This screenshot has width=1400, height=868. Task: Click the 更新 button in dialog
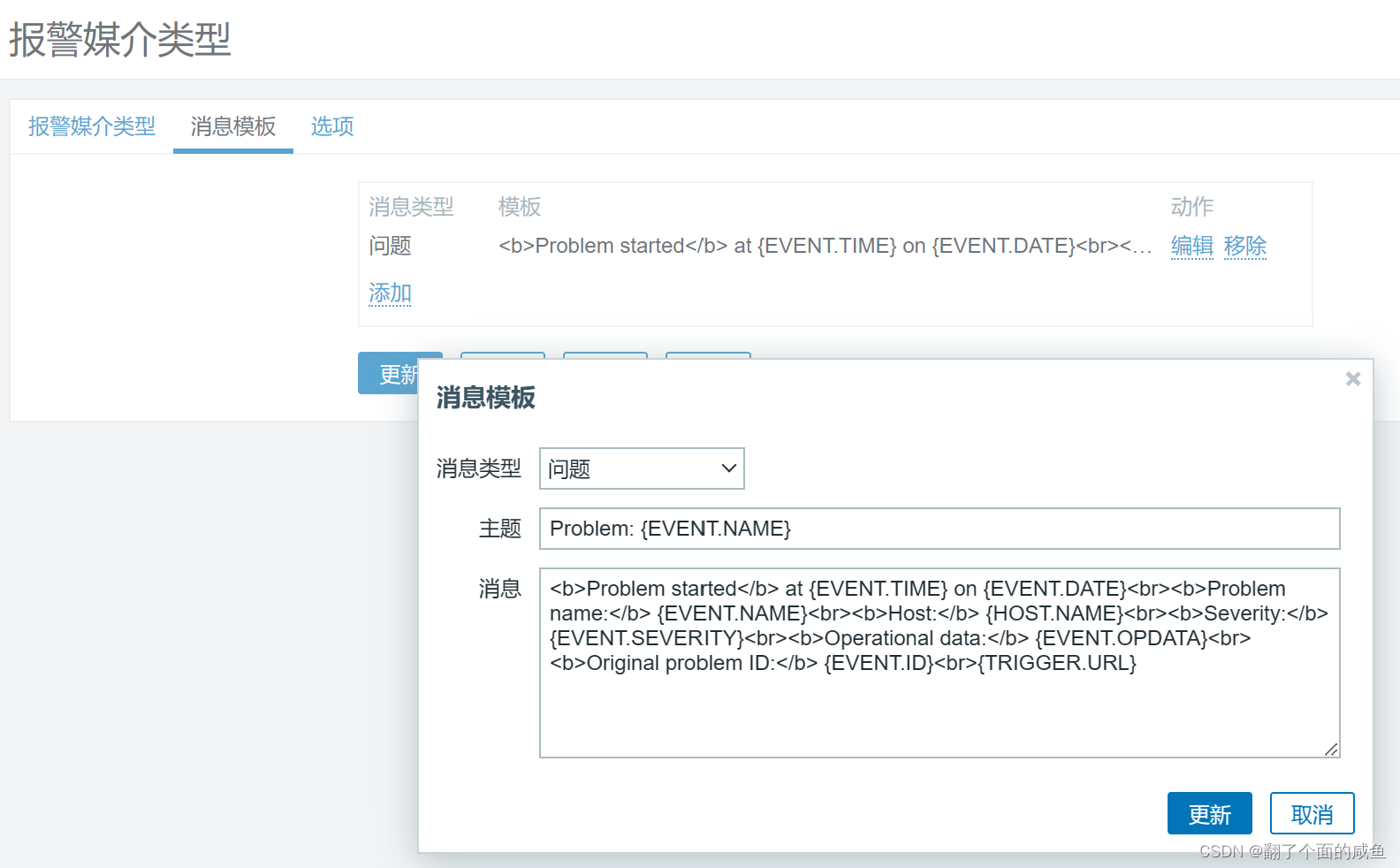pos(1209,813)
